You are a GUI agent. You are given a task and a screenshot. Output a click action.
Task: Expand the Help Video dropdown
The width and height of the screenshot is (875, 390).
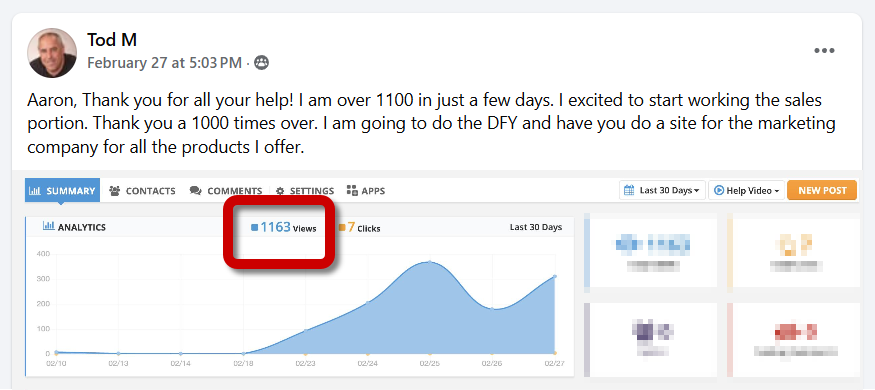[747, 190]
